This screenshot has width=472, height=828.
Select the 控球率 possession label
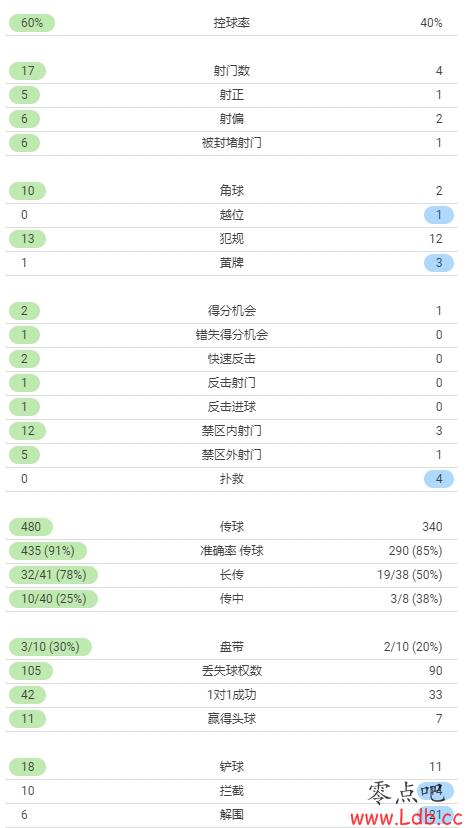pyautogui.click(x=231, y=23)
